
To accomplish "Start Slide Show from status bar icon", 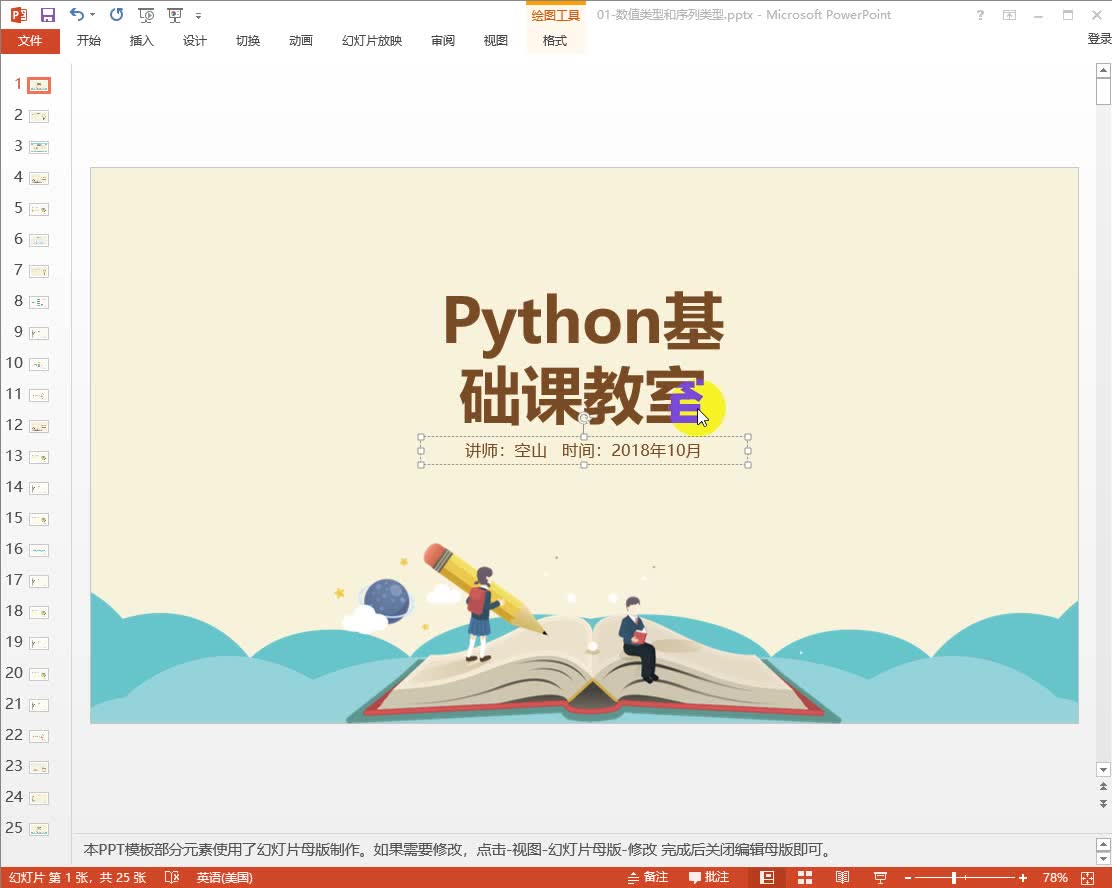I will [x=879, y=877].
